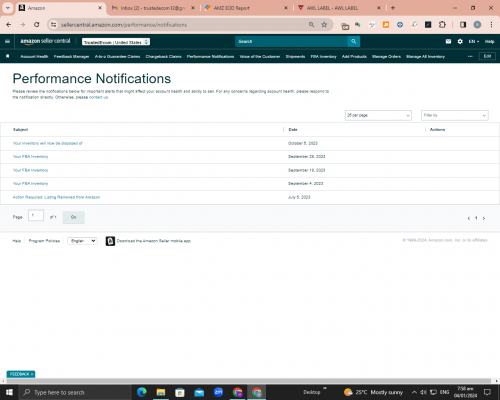
Task: Switch to the AMZ EOD Report tab
Action: point(246,8)
